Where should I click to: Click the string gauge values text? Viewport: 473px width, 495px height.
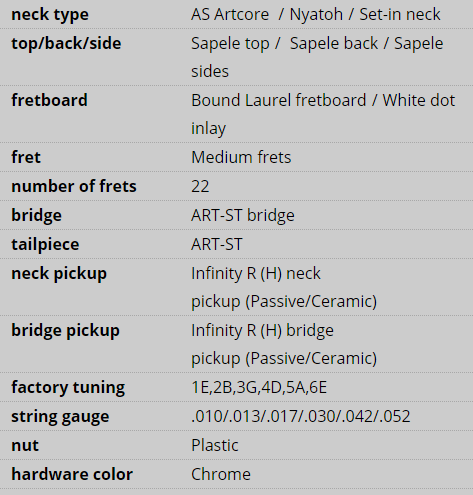pos(301,416)
